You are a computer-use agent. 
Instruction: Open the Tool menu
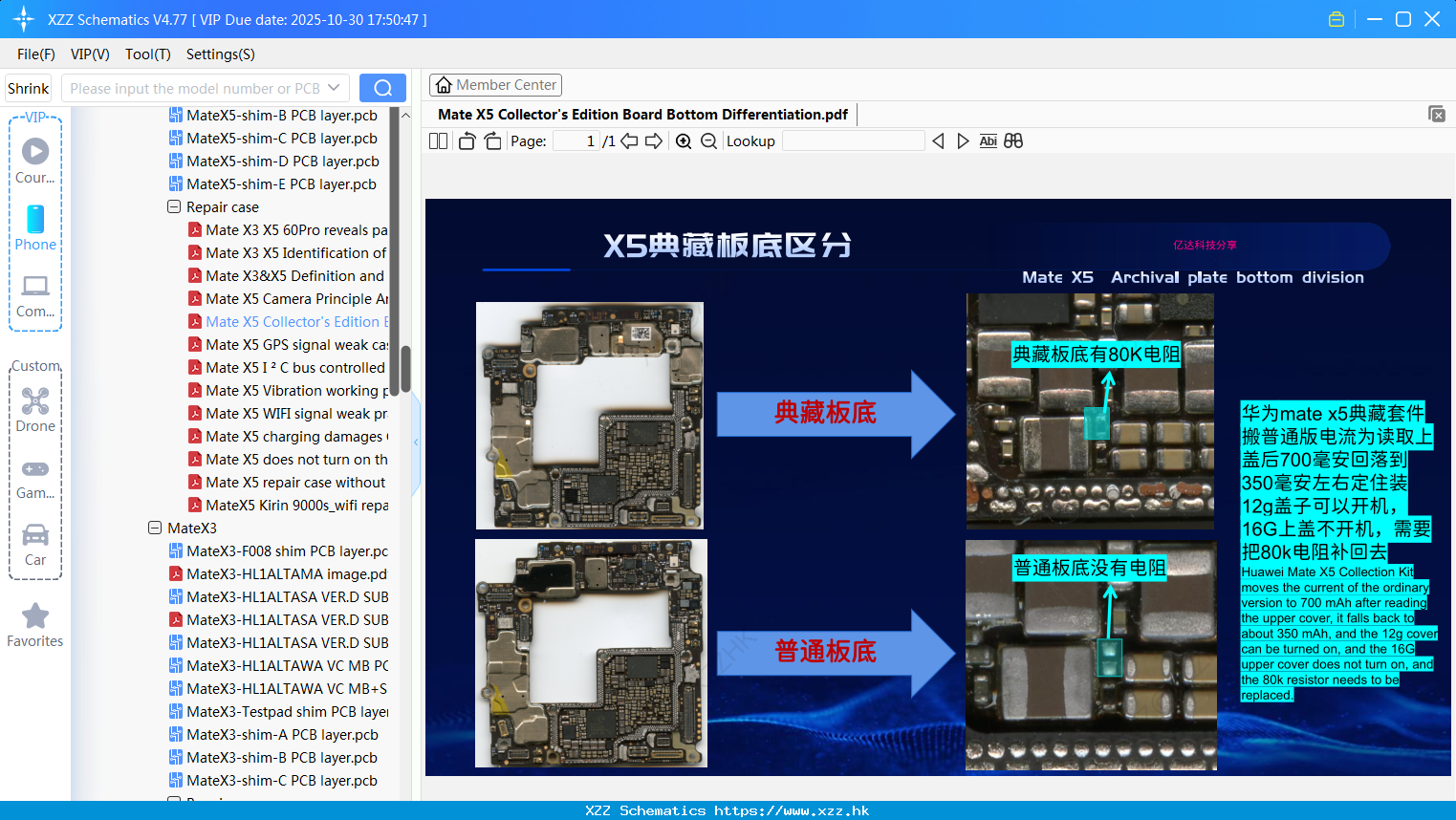(148, 54)
